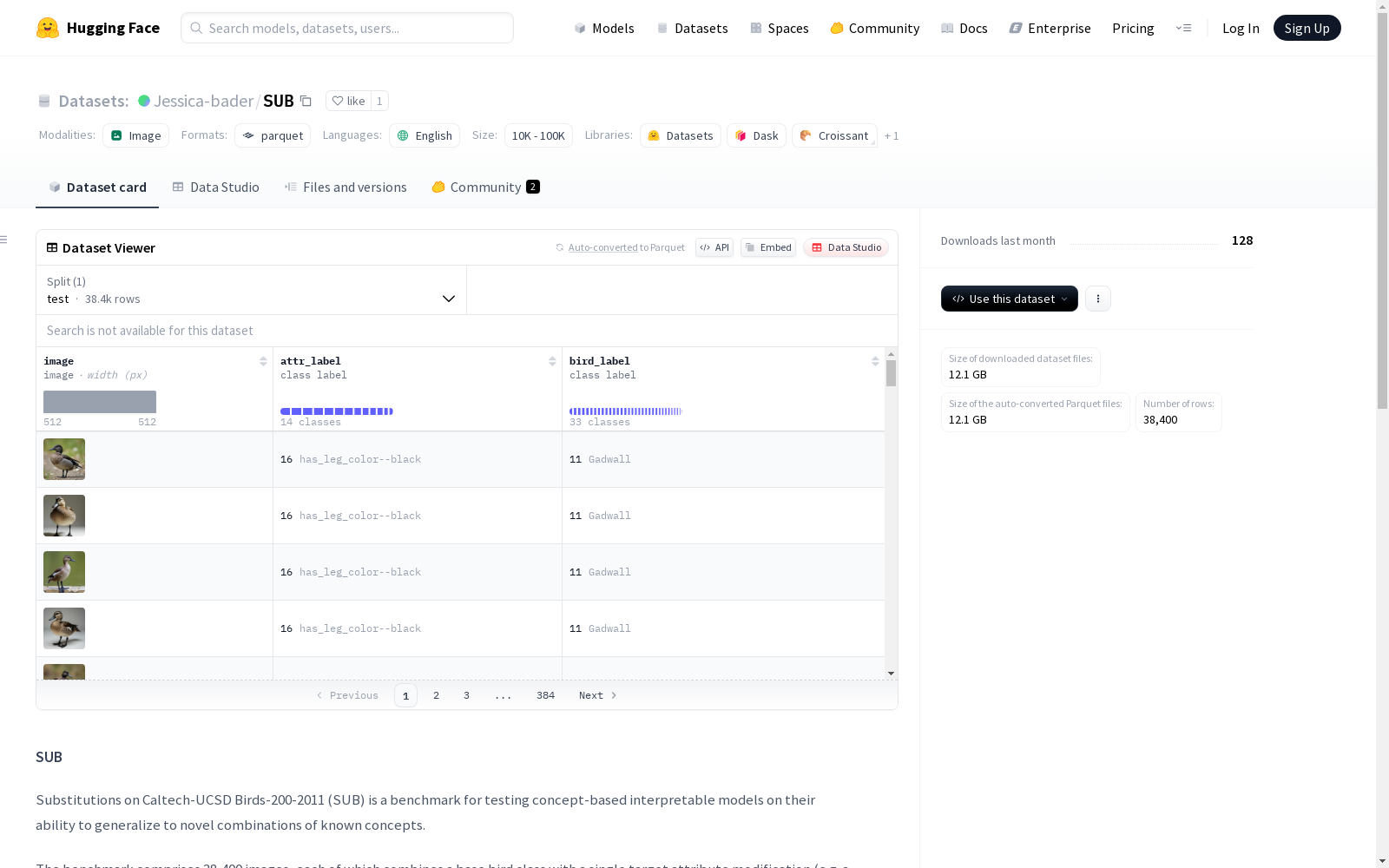Screen dimensions: 1389x868
Task: Go to page 3 of viewer
Action: click(466, 695)
